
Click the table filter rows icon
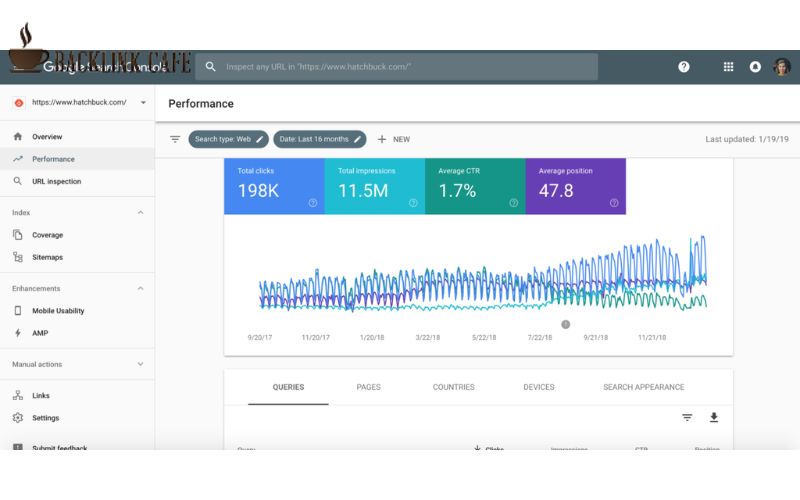[687, 417]
